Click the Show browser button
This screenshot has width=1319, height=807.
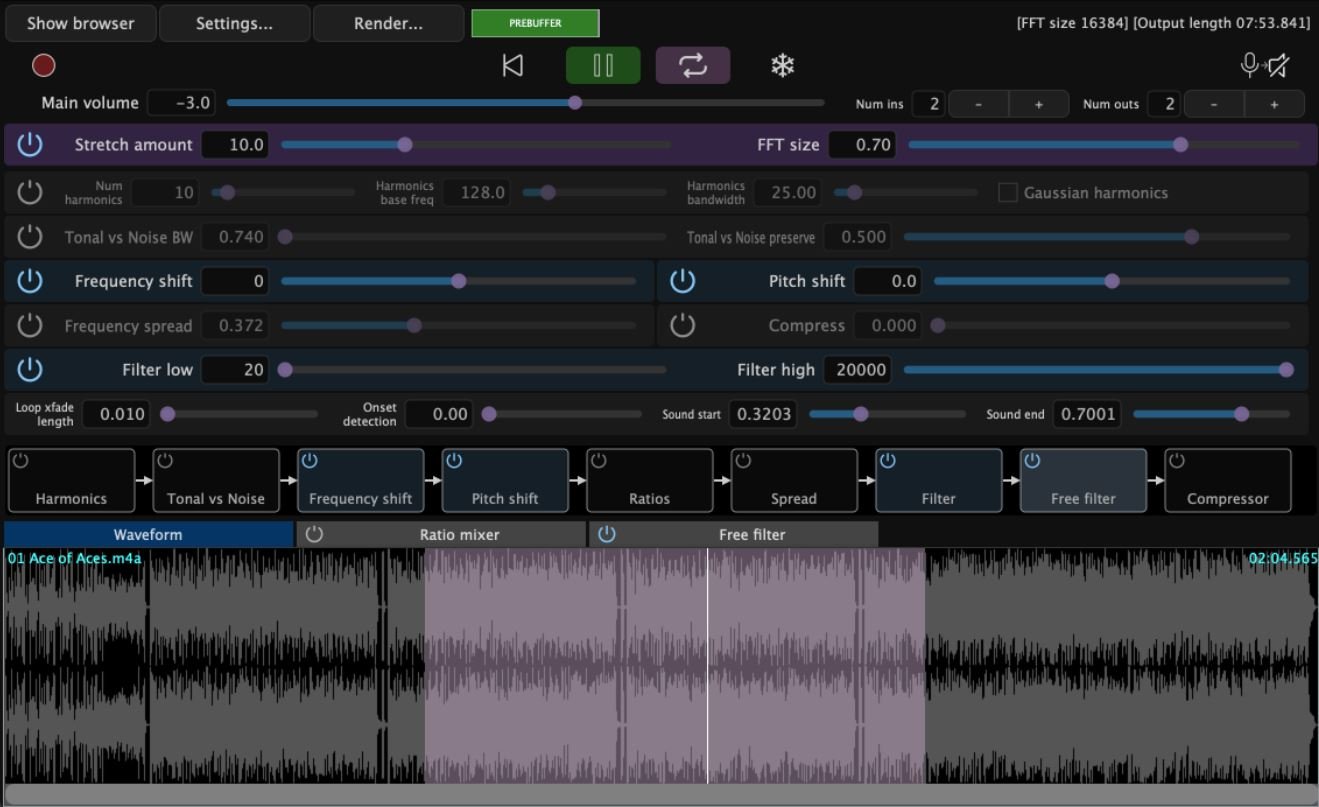80,23
